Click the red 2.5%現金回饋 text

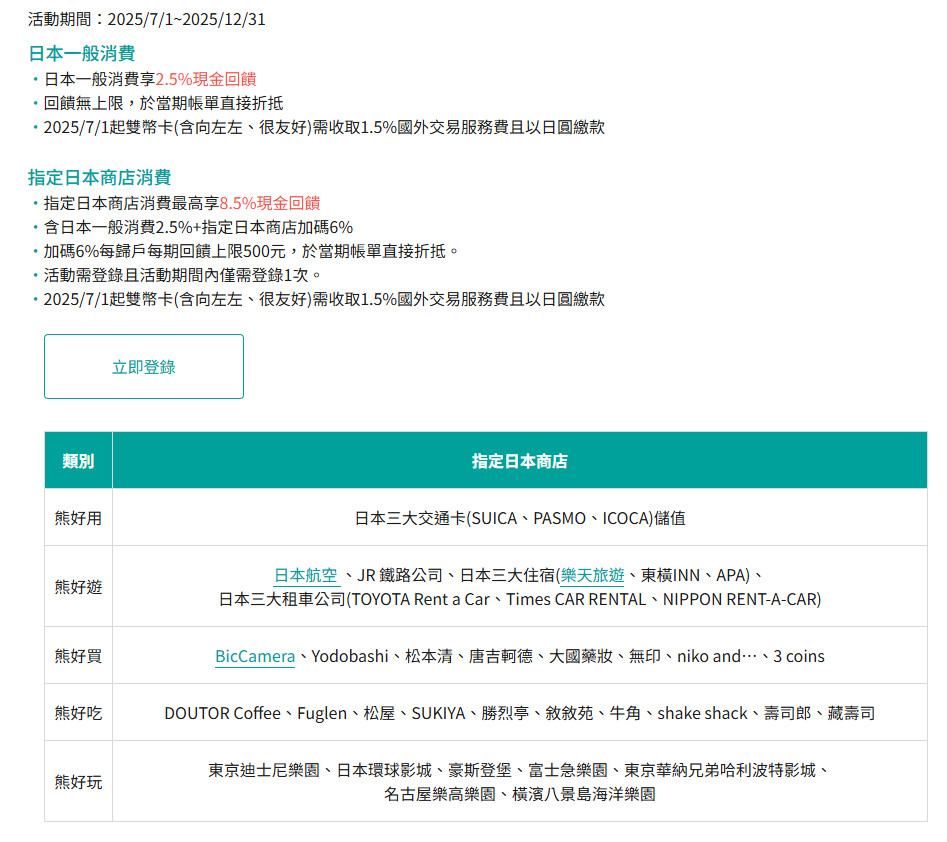coord(212,78)
